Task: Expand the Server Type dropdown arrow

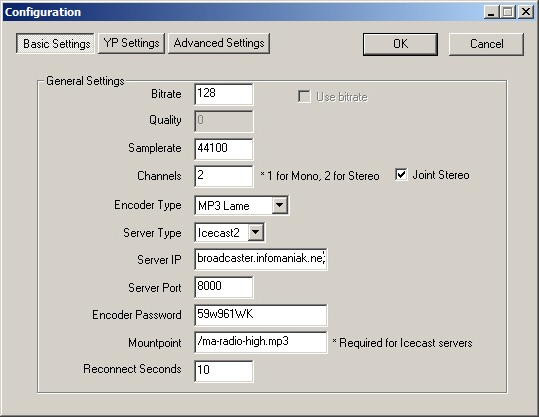Action: tap(256, 232)
